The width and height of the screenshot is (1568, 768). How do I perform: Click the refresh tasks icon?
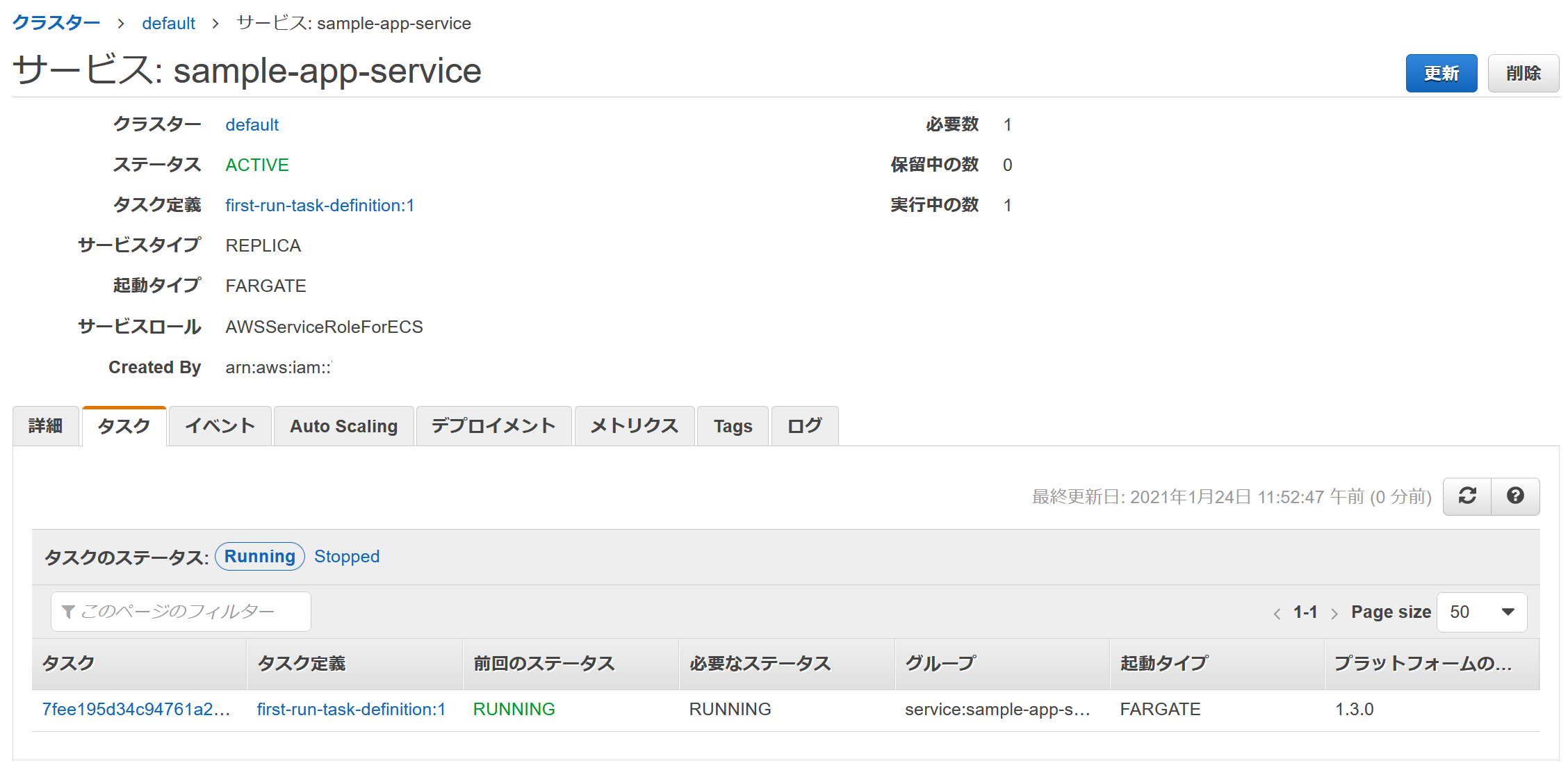pos(1467,496)
